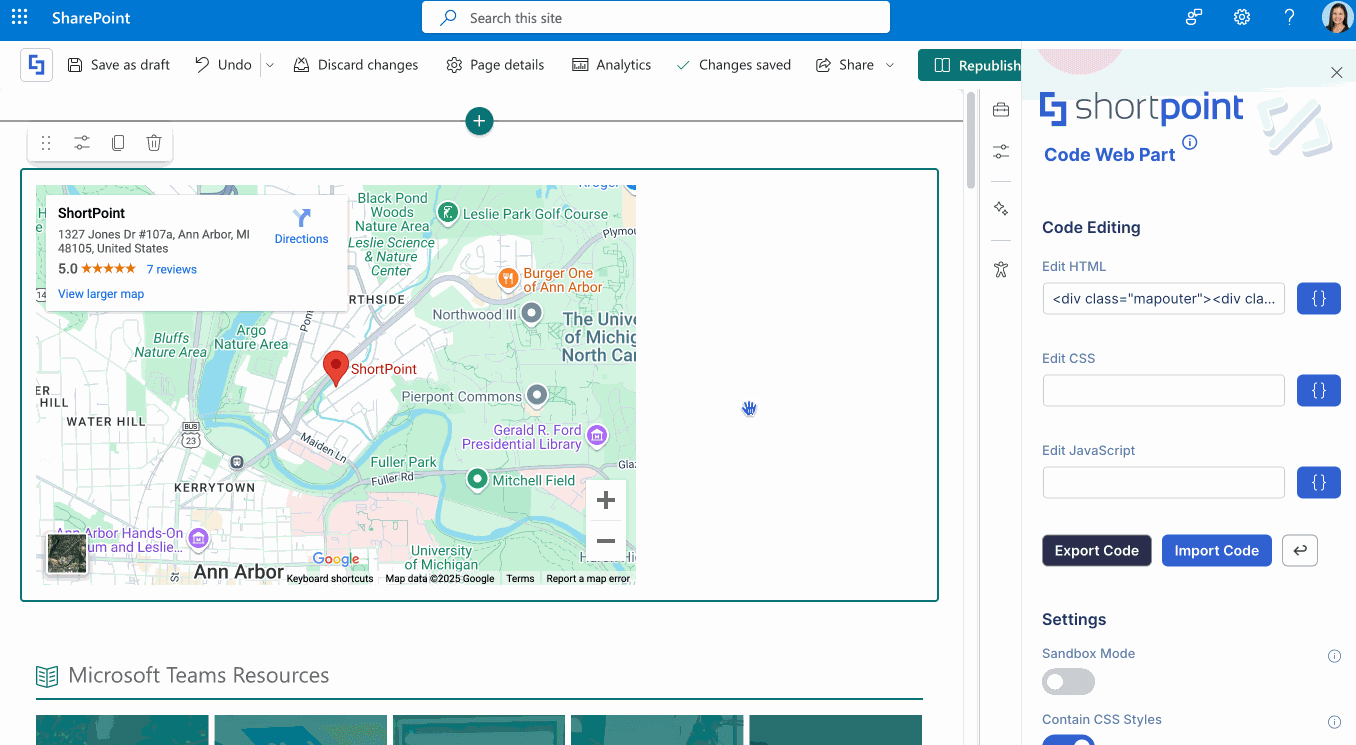The height and width of the screenshot is (745, 1356).
Task: Click the Changes saved status
Action: tap(733, 65)
